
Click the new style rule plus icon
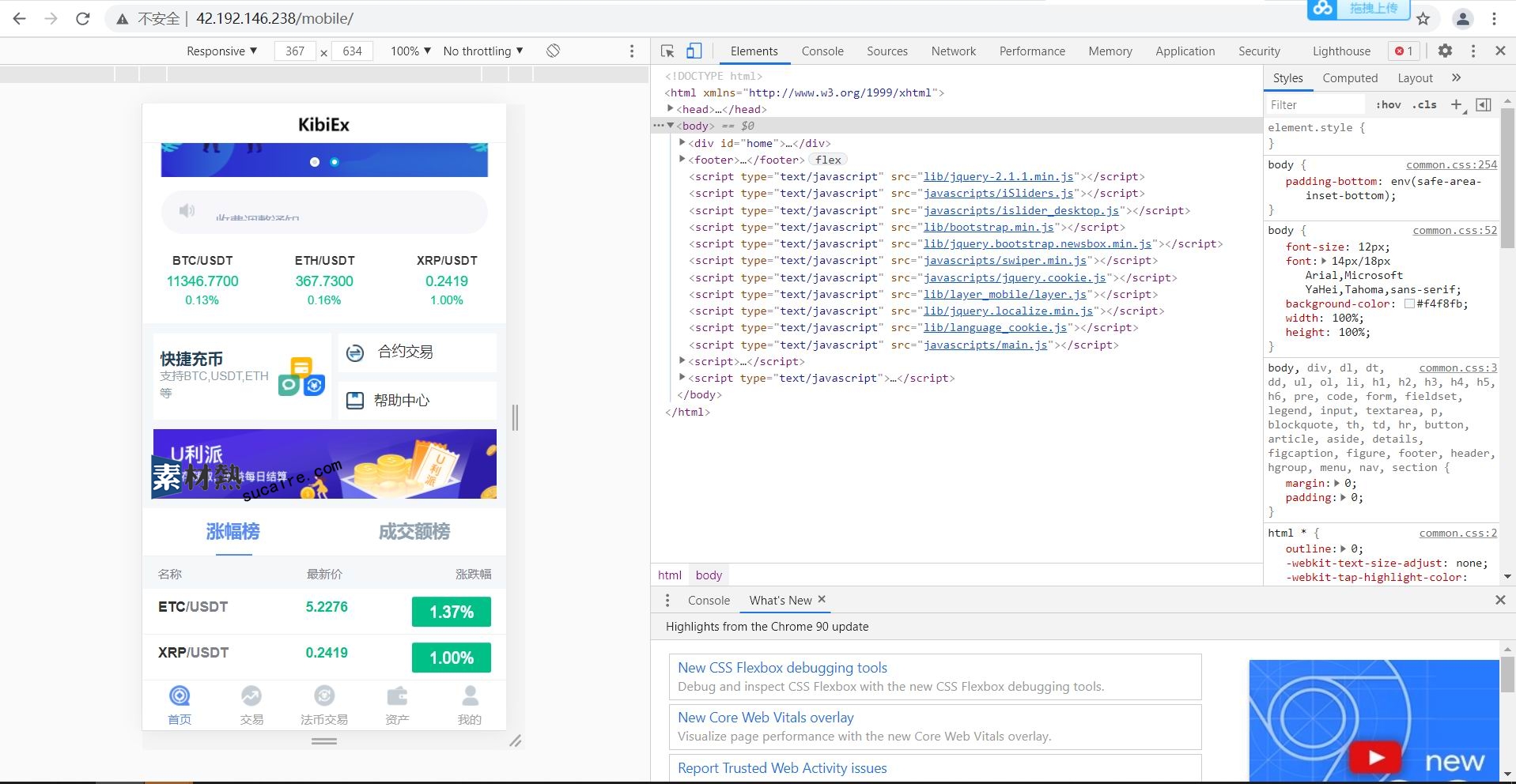point(1457,104)
